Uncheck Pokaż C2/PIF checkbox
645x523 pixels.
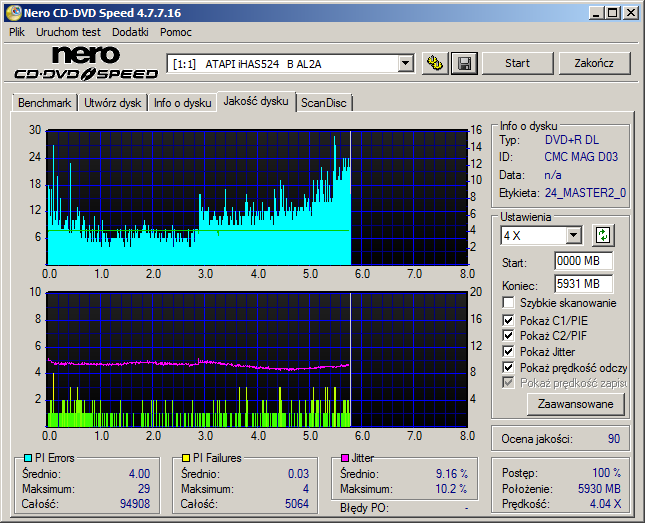(x=508, y=335)
